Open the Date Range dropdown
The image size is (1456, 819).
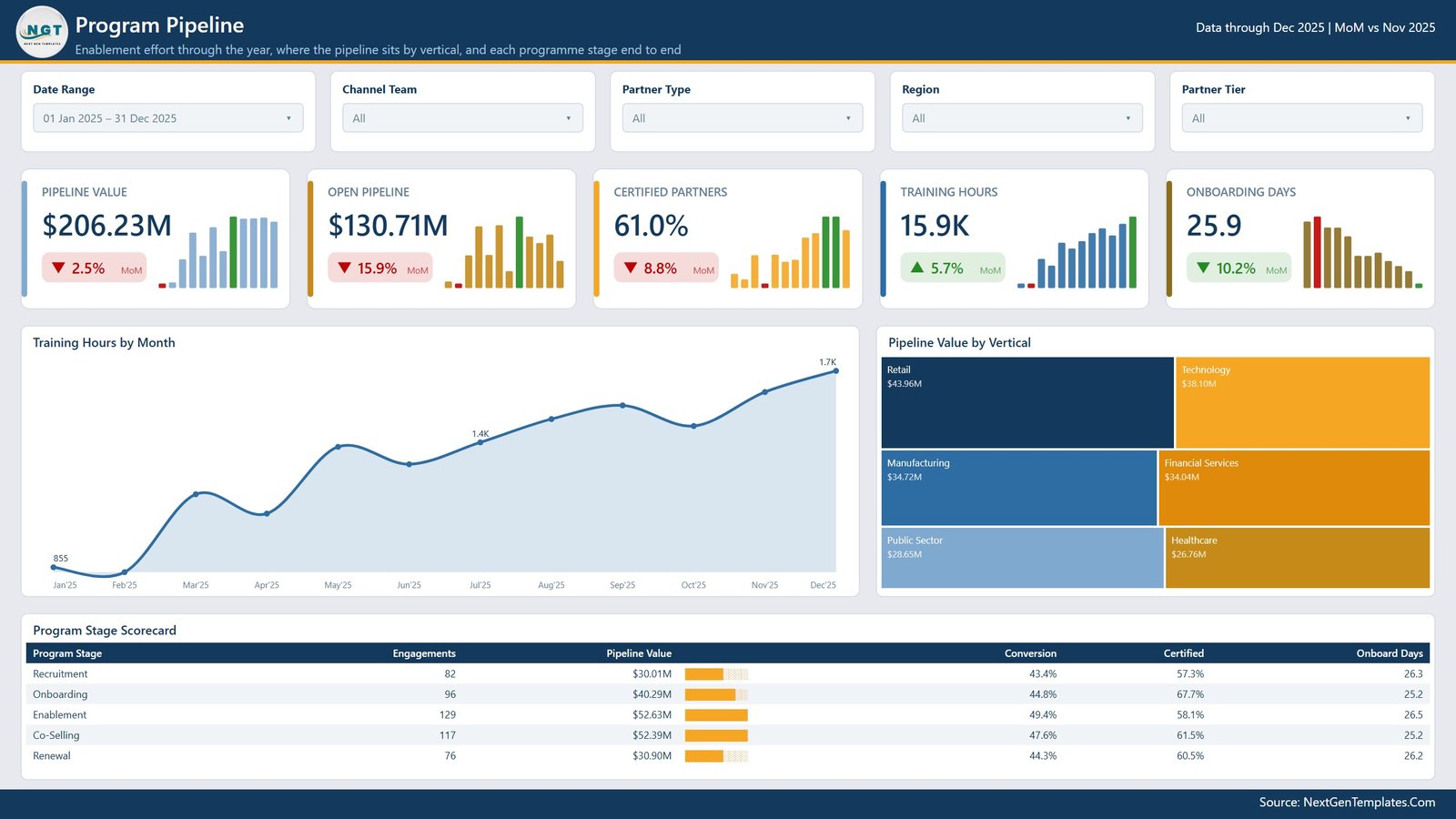click(x=168, y=118)
